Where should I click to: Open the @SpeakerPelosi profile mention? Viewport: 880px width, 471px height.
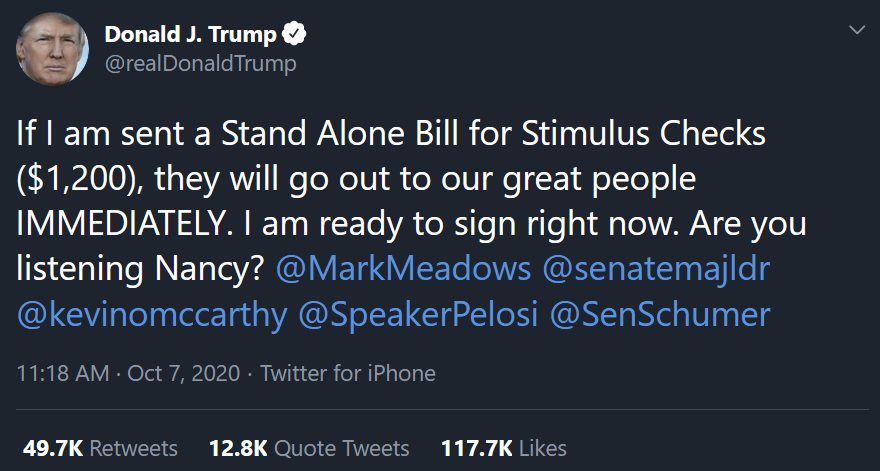point(419,315)
